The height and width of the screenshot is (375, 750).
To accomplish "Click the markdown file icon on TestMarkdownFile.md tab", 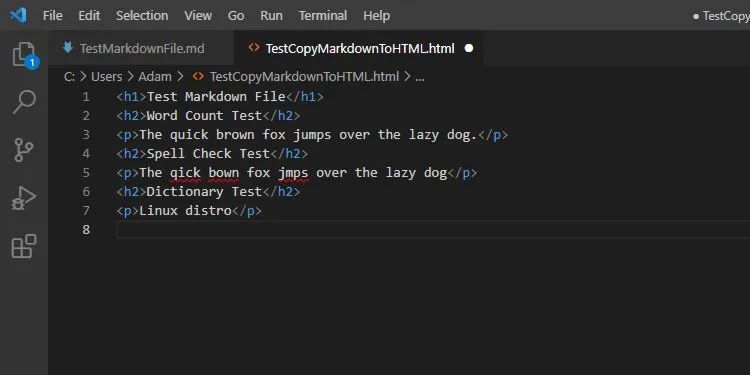I will point(68,48).
